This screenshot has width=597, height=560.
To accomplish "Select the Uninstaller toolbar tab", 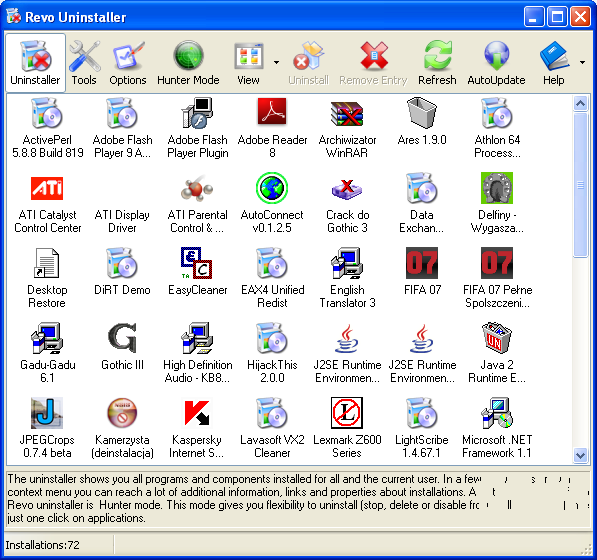I will [x=35, y=63].
